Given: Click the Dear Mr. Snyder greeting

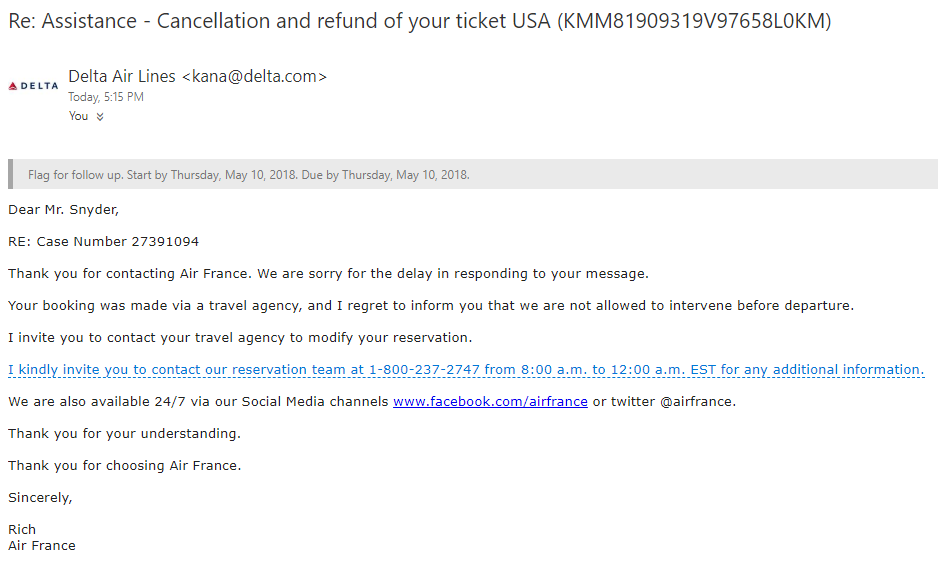Looking at the screenshot, I should (63, 210).
